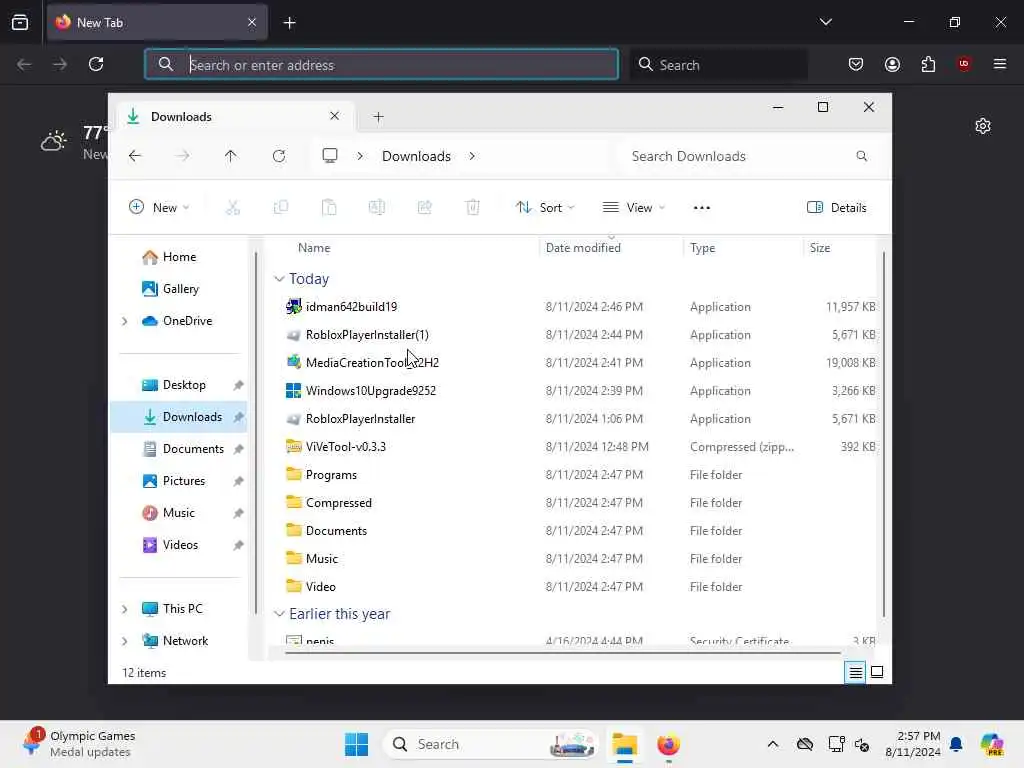Open Firefox extensions puzzle icon
The height and width of the screenshot is (768, 1024).
click(928, 64)
